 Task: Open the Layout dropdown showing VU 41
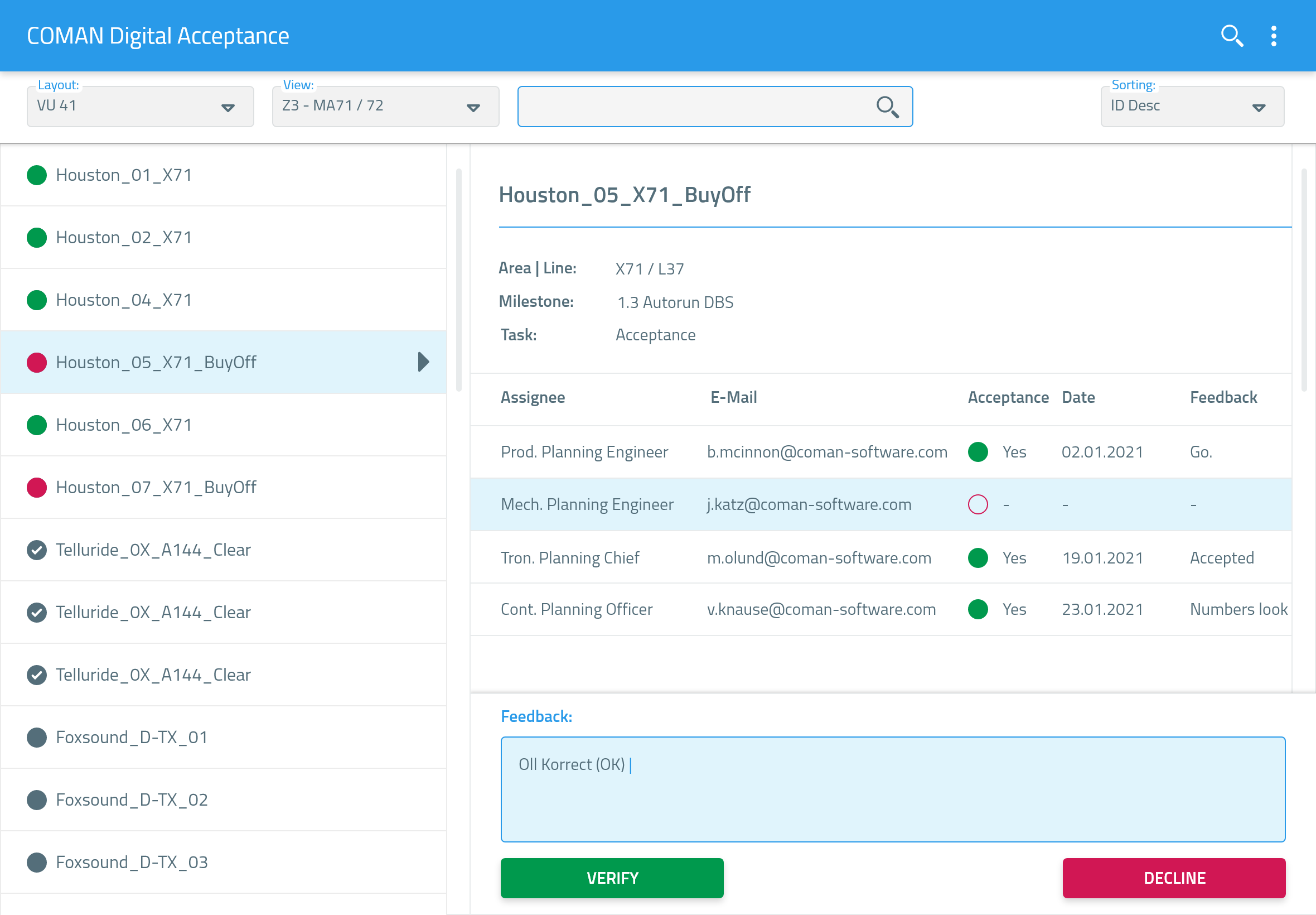(141, 107)
